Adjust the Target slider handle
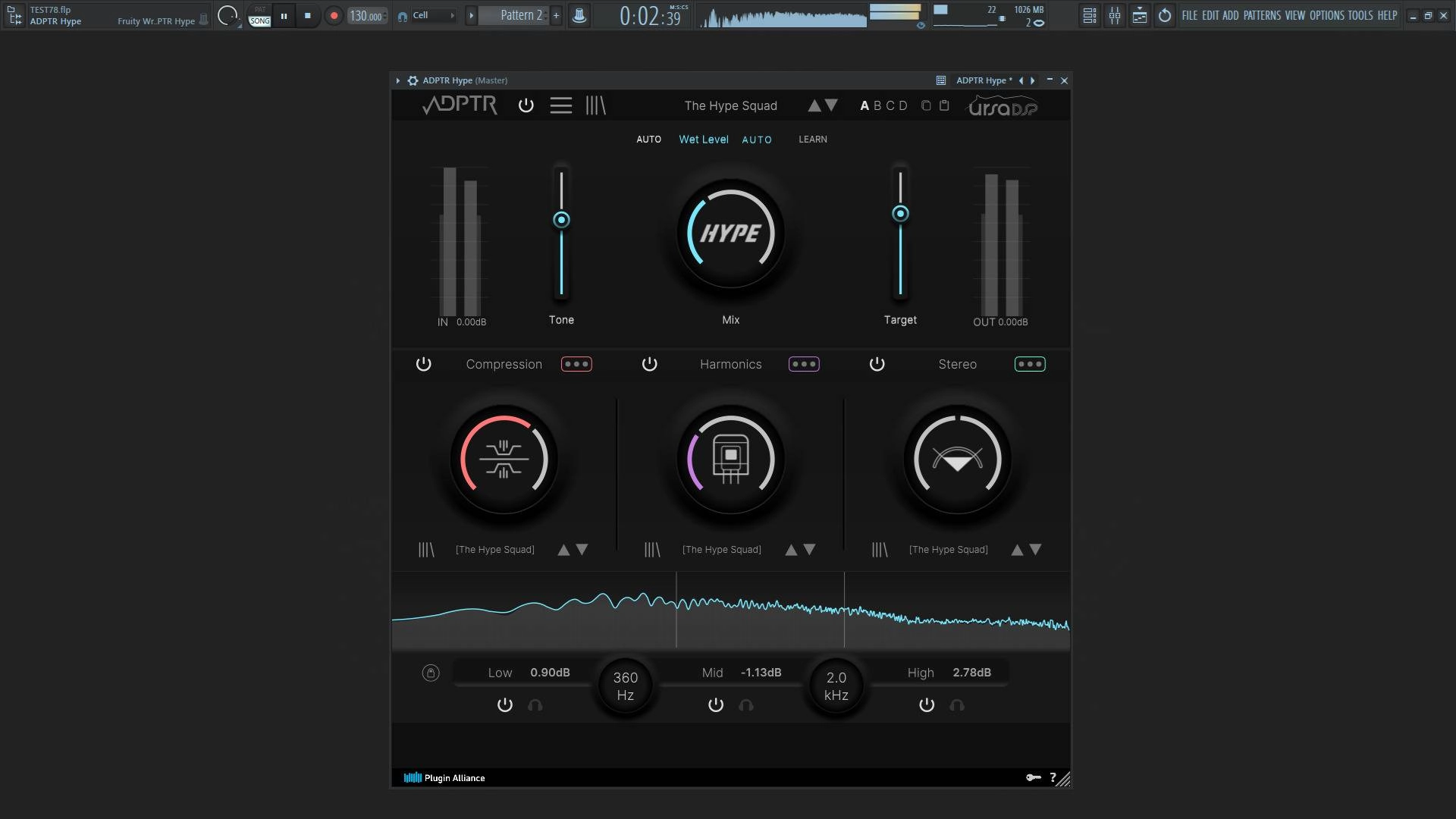1456x819 pixels. click(x=900, y=214)
